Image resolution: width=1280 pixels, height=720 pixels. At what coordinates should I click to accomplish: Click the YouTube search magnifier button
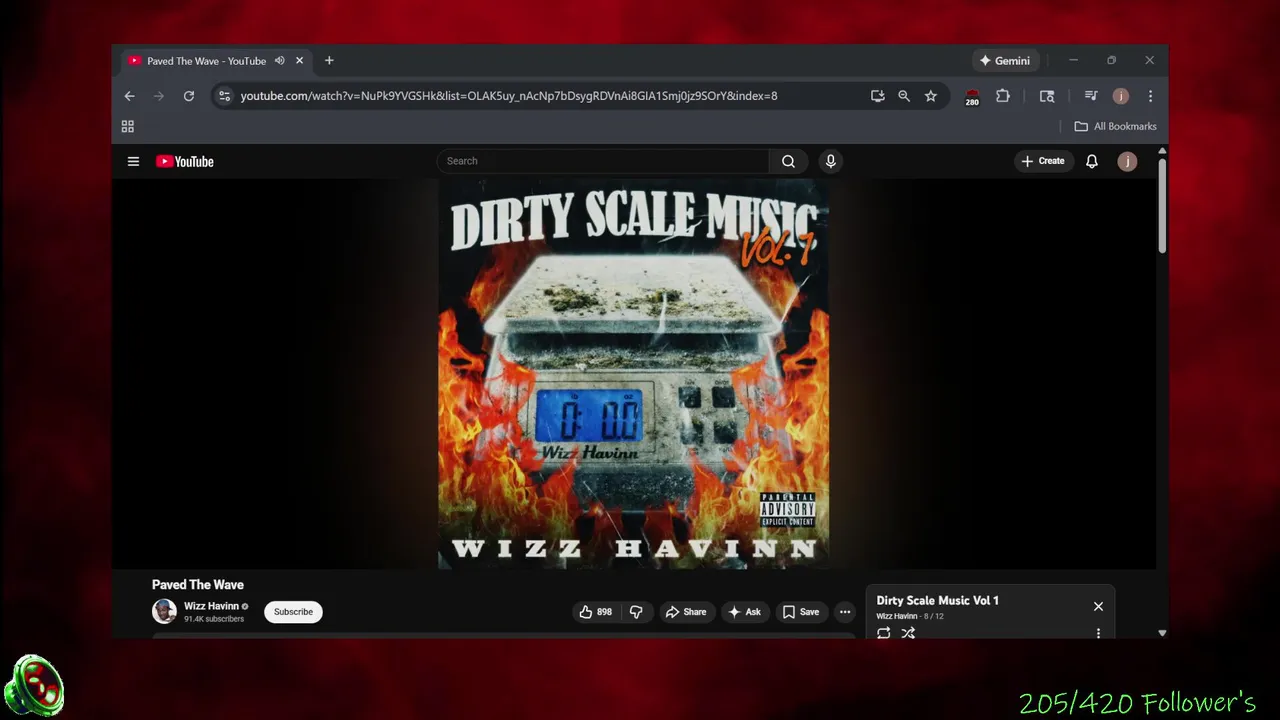click(788, 161)
